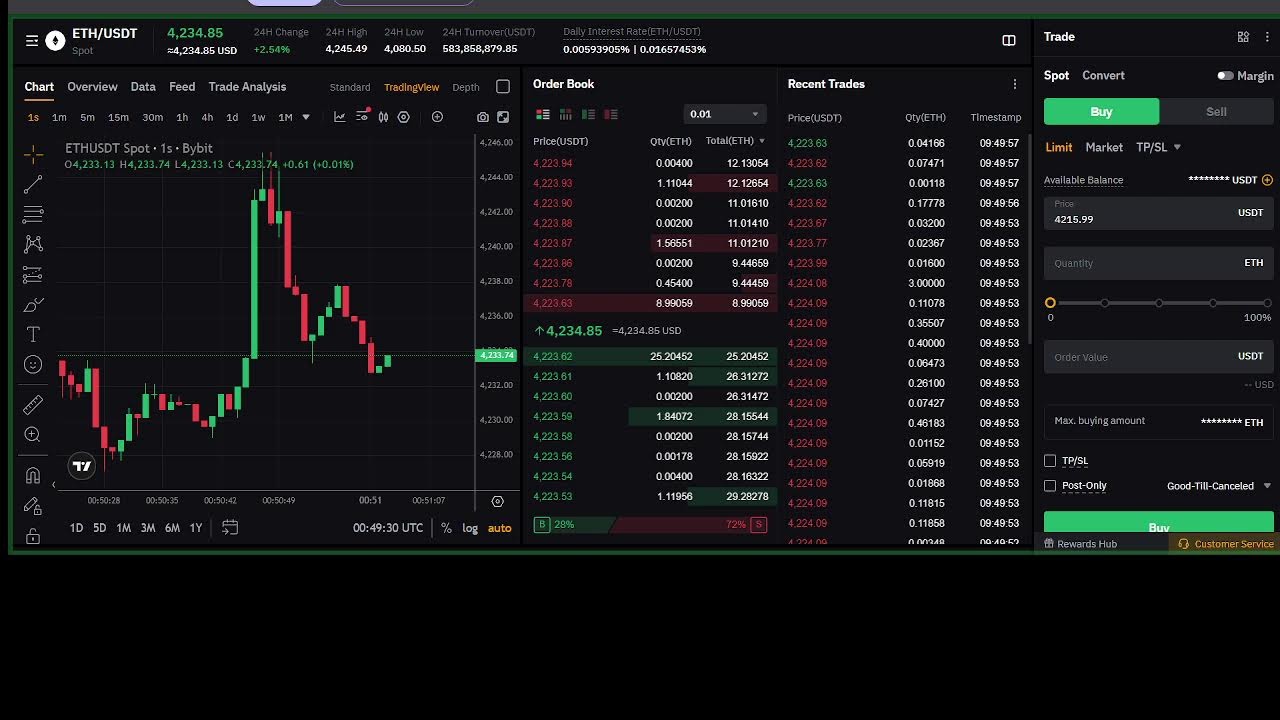
Task: Toggle magnet mode on the chart
Action: point(33,476)
